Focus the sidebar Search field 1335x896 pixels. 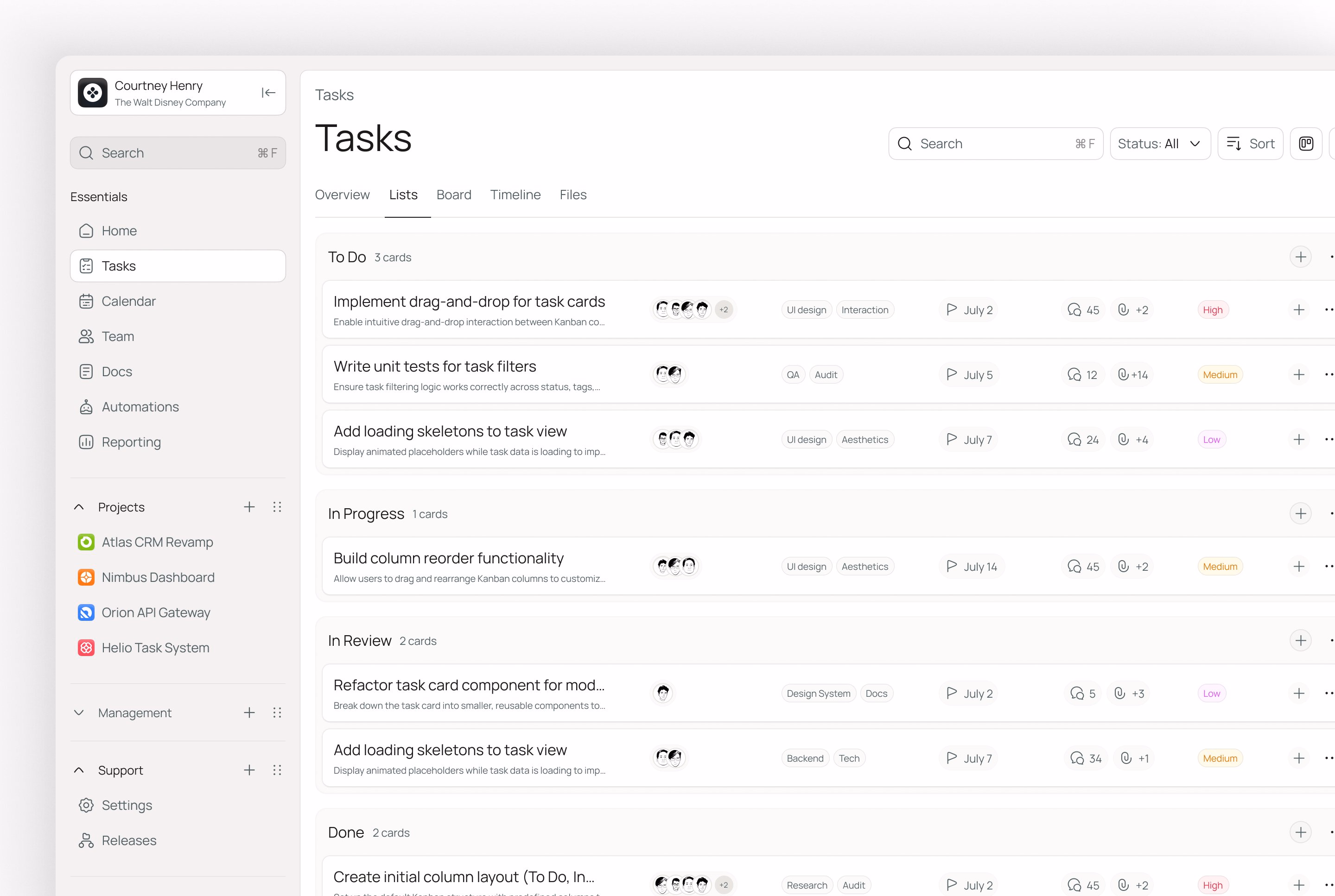tap(178, 152)
